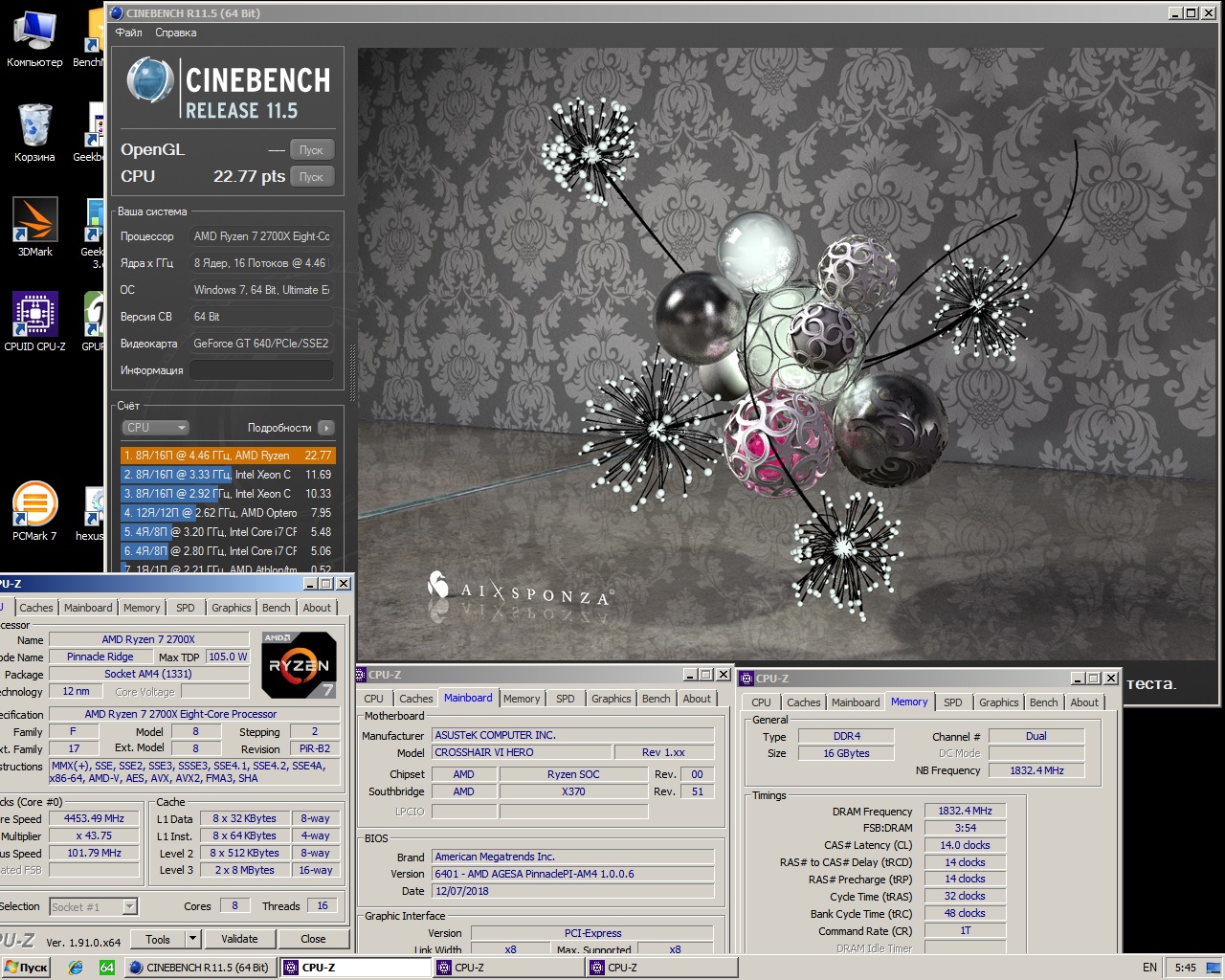The image size is (1225, 980).
Task: Select ranking row 6 Intel Core i7 5.06
Action: pos(228,551)
